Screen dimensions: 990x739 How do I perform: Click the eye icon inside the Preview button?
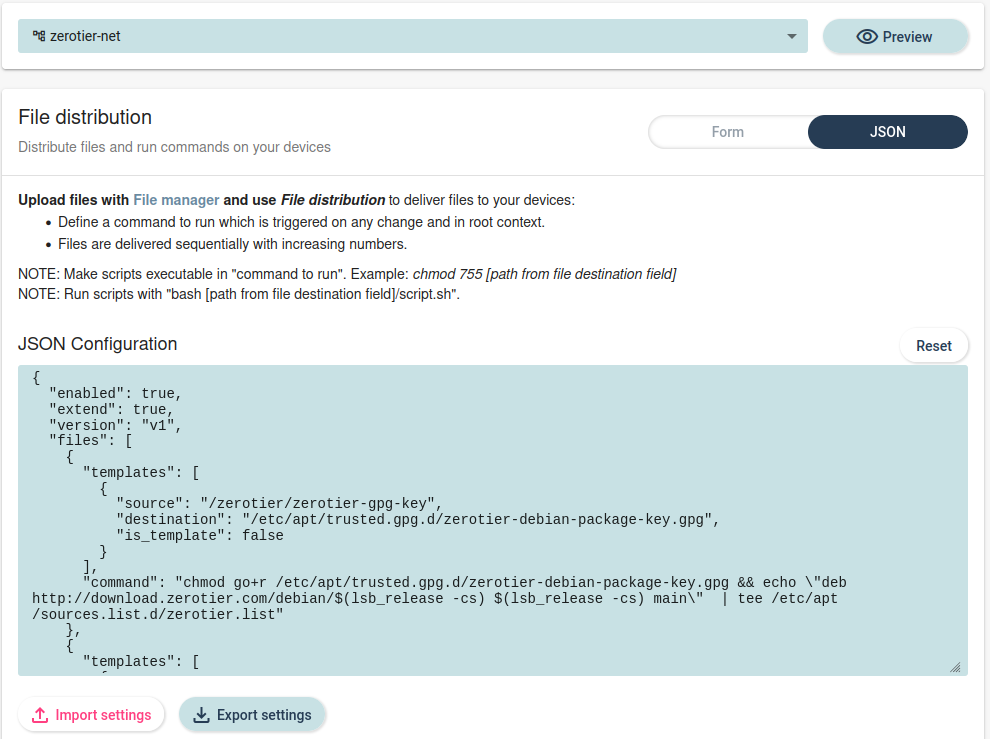[x=867, y=36]
